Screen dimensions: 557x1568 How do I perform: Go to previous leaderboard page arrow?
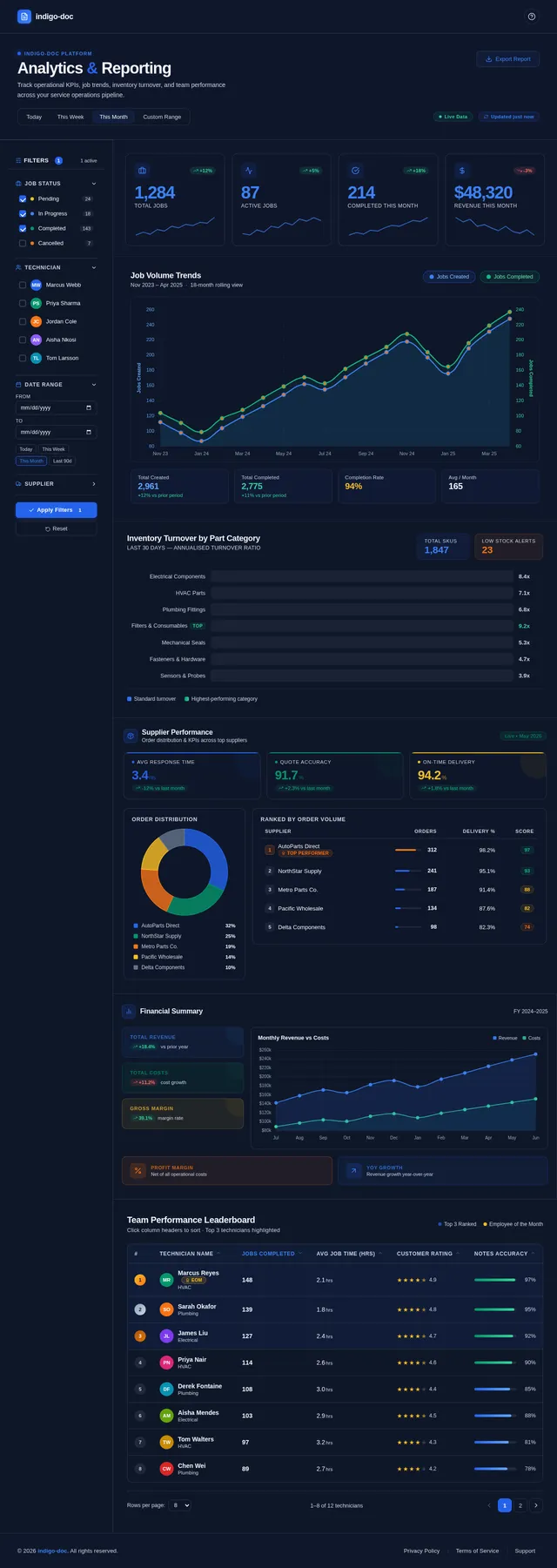[489, 1505]
